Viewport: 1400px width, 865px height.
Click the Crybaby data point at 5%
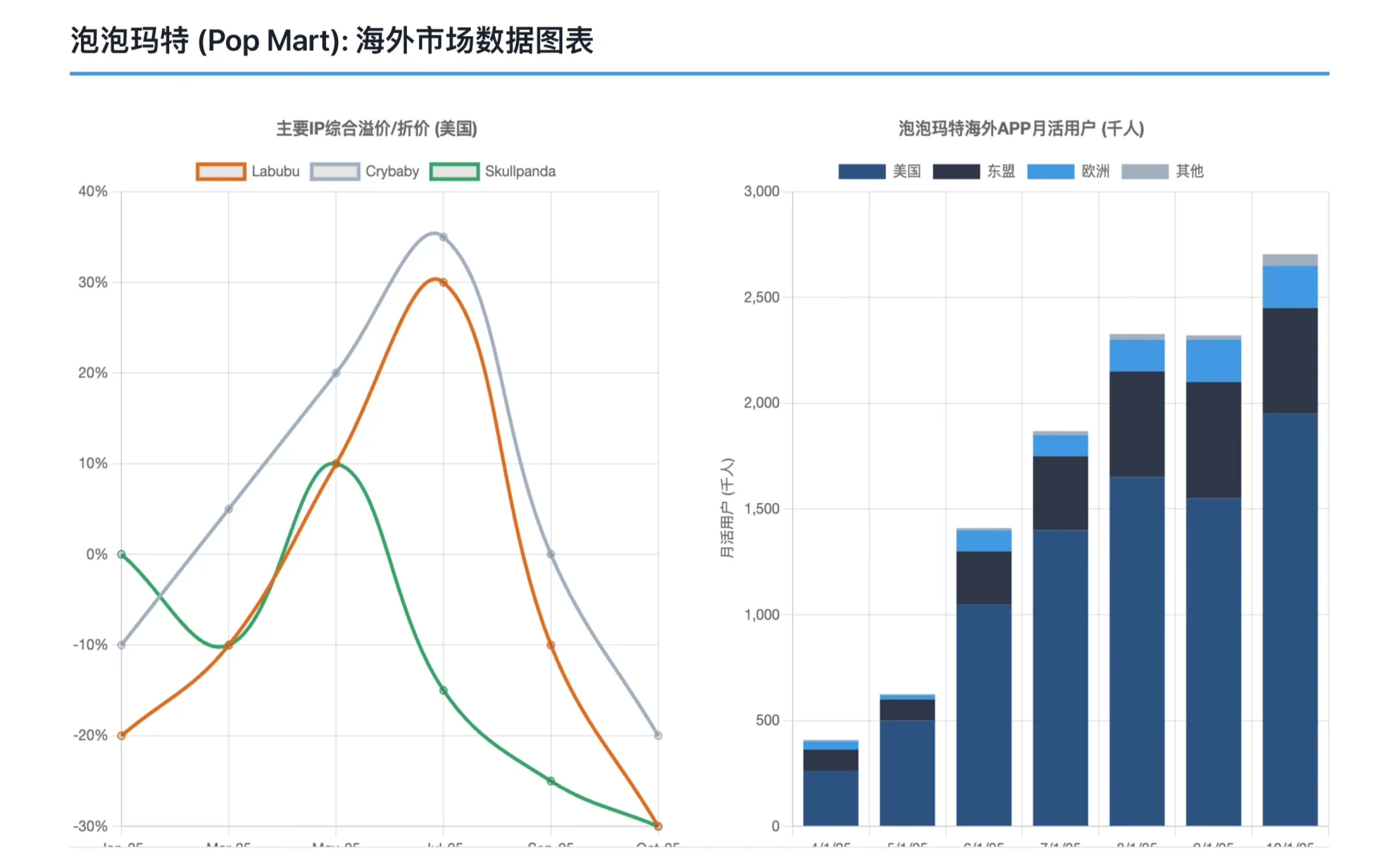[x=228, y=509]
